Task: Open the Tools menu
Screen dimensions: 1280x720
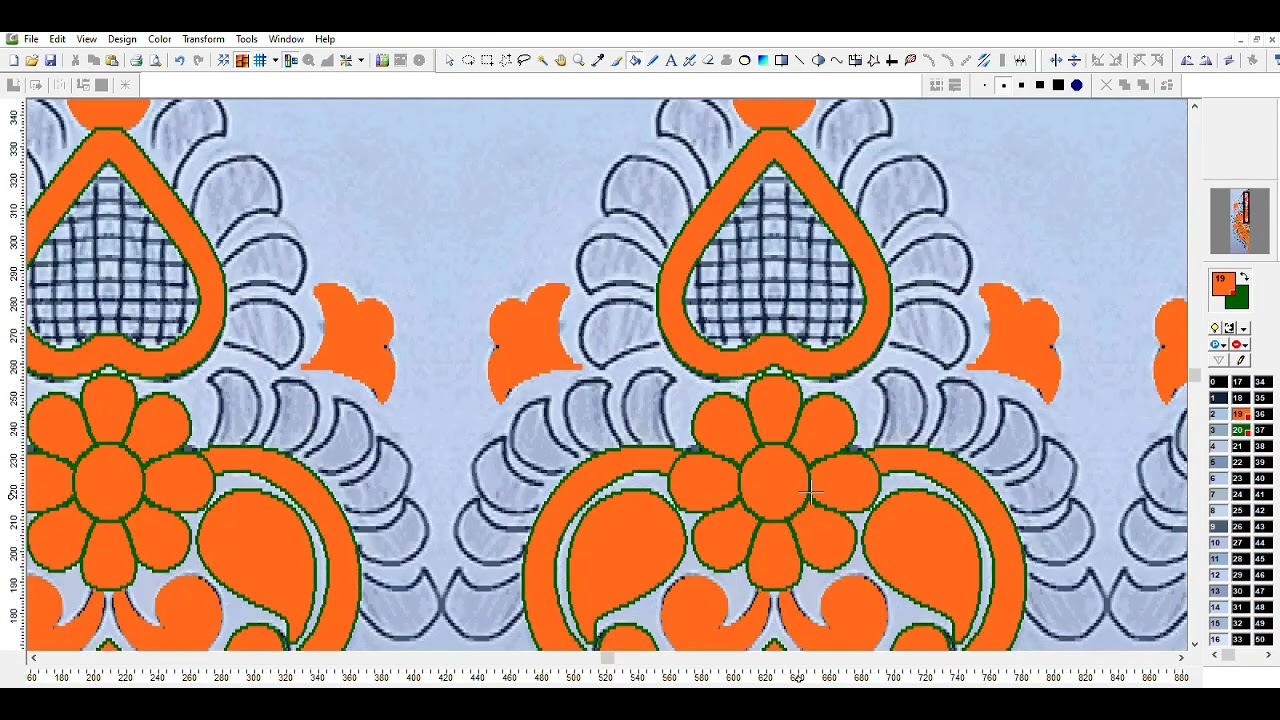Action: pyautogui.click(x=246, y=39)
